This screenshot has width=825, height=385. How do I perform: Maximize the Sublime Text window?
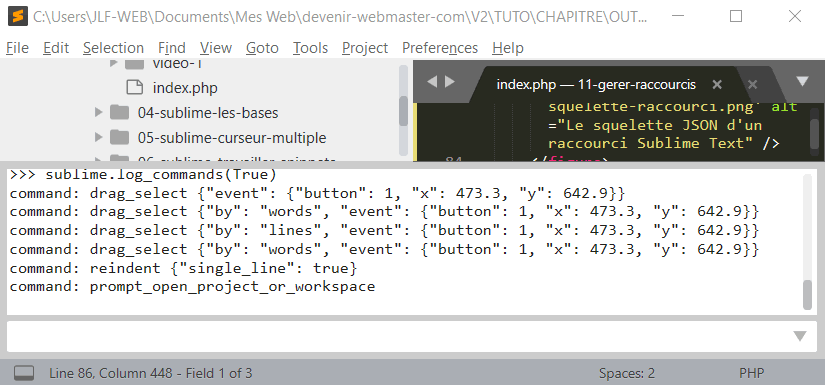(736, 16)
